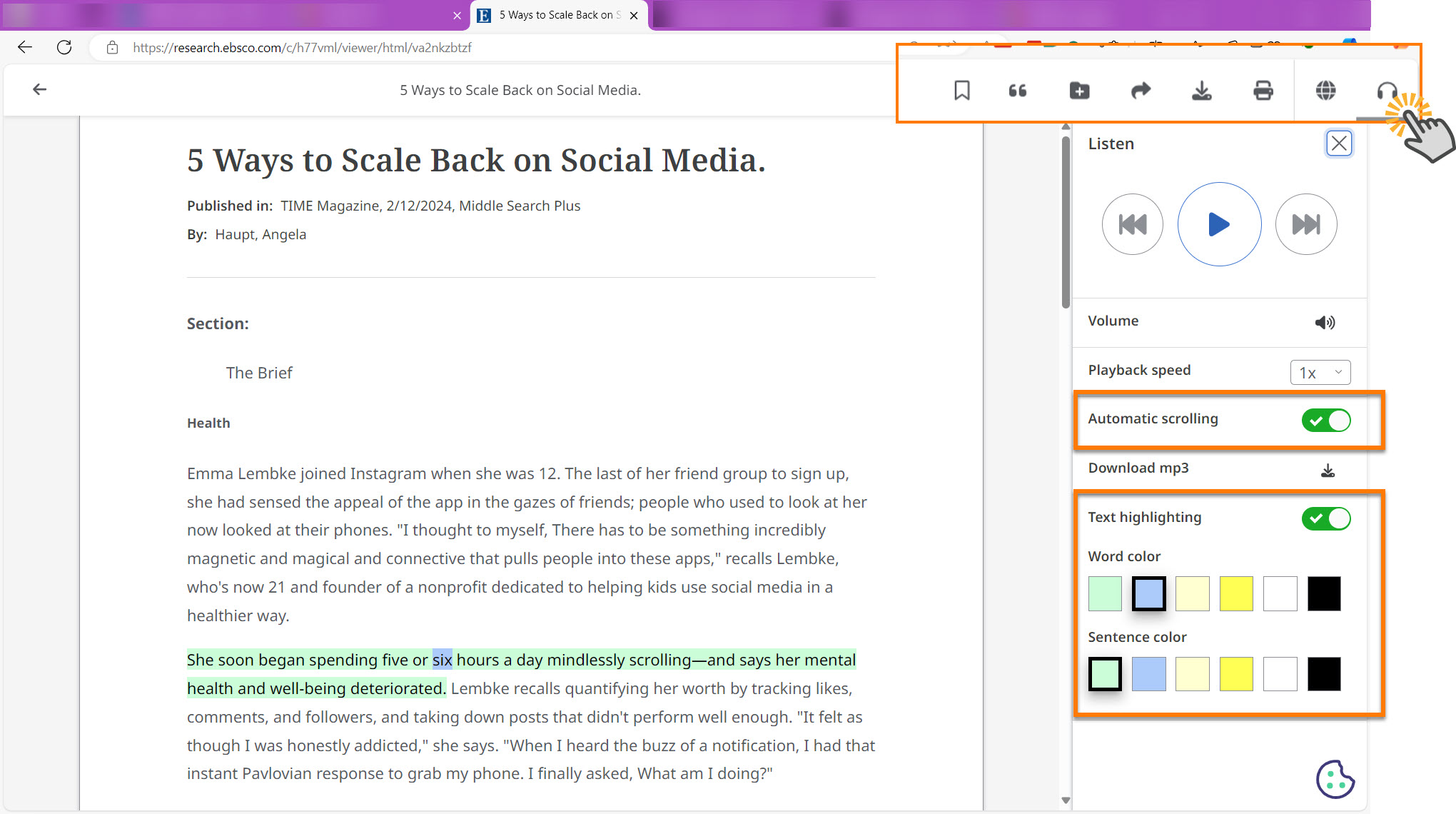1456x814 pixels.
Task: Open the Playback speed dropdown
Action: [1320, 372]
